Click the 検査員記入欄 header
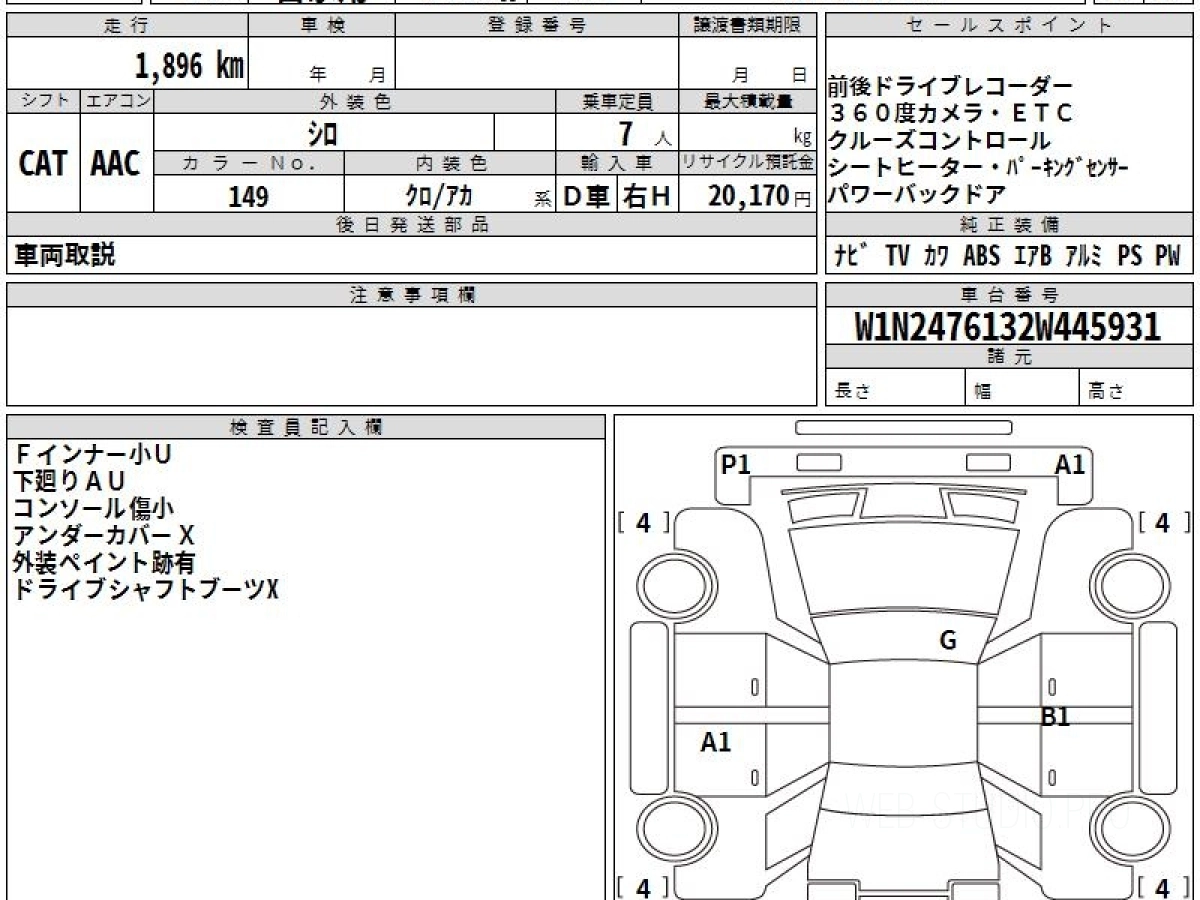 (x=306, y=427)
